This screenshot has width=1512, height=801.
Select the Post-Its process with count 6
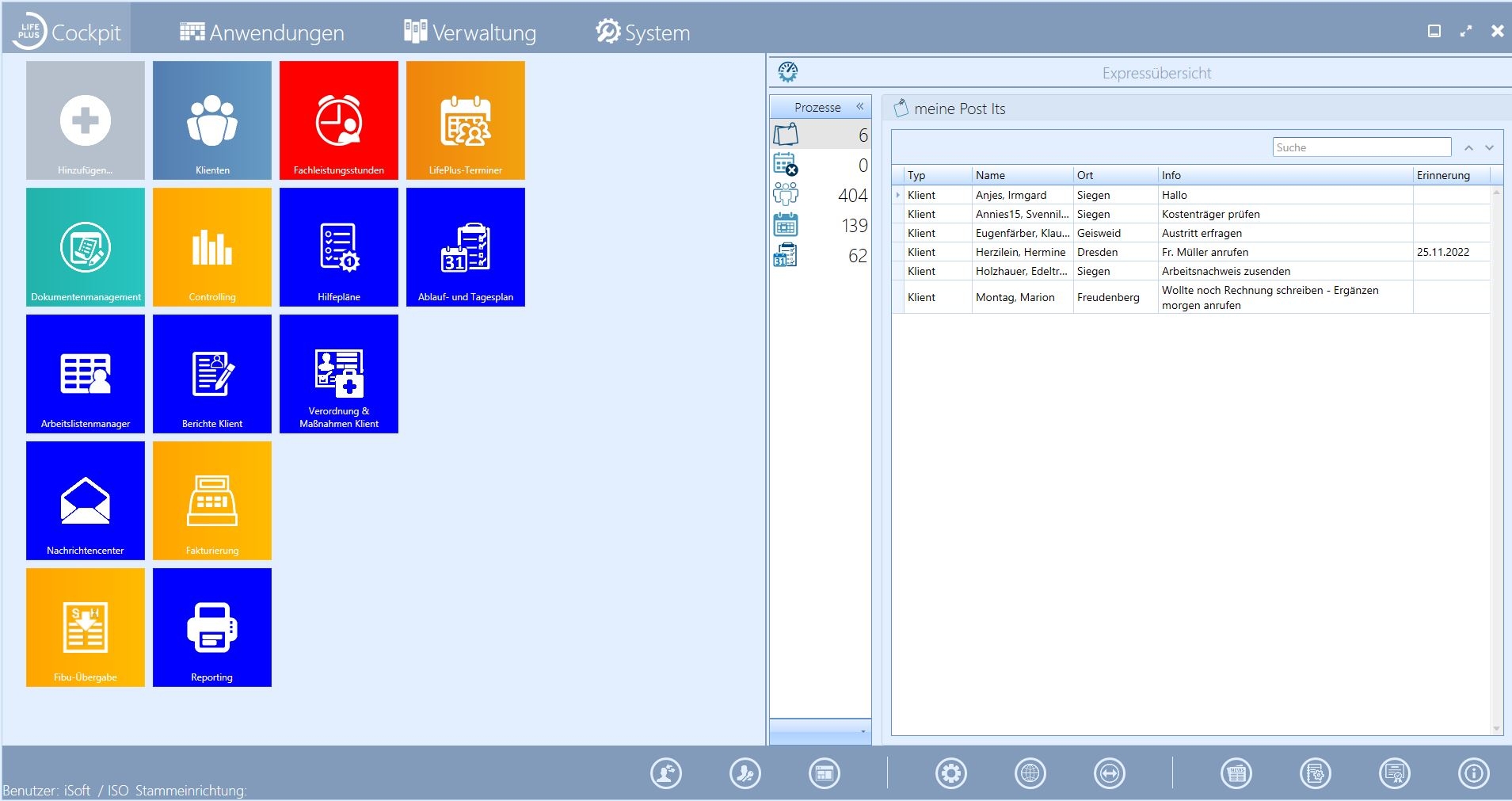pos(821,135)
